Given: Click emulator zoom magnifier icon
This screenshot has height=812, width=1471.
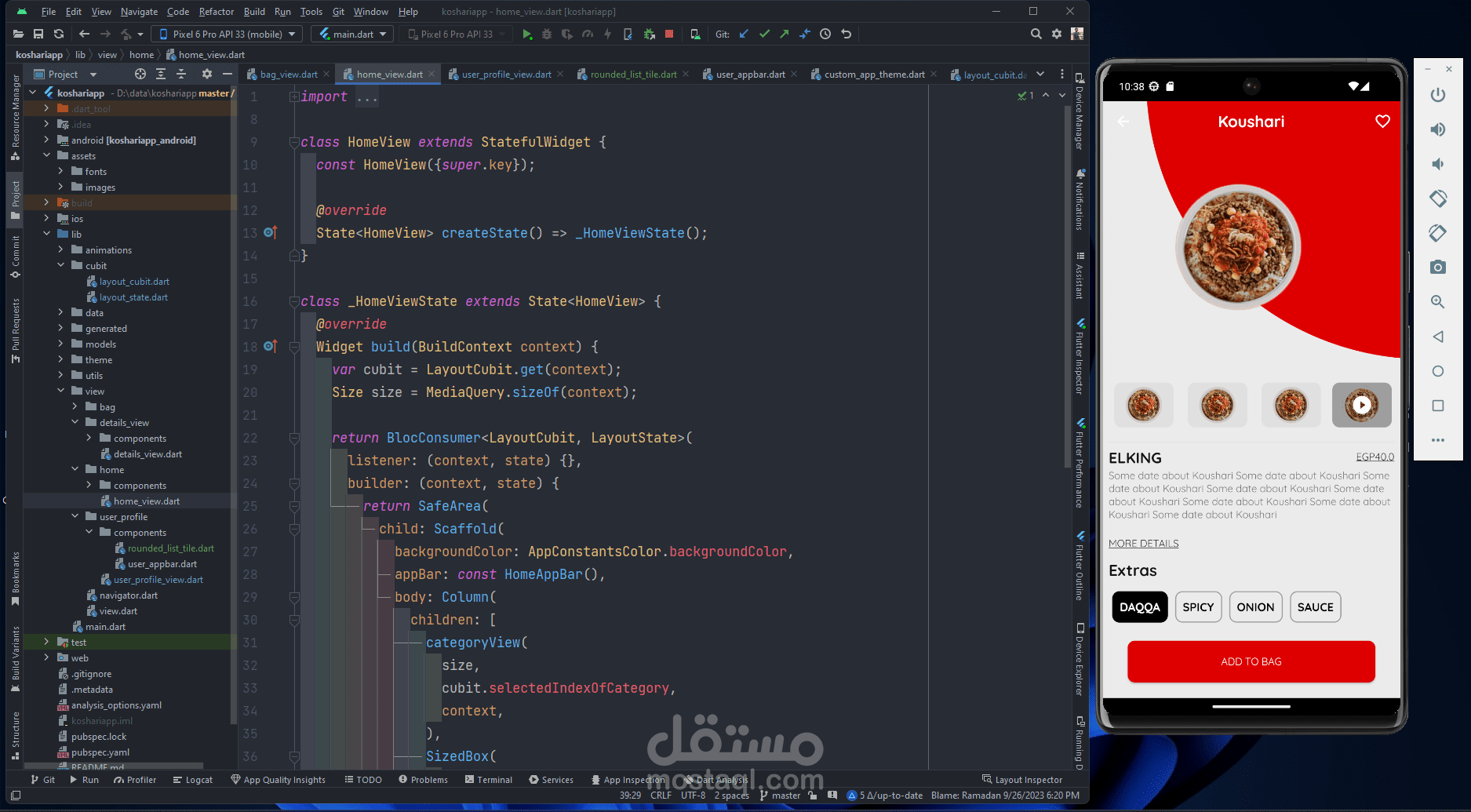Looking at the screenshot, I should pos(1437,302).
